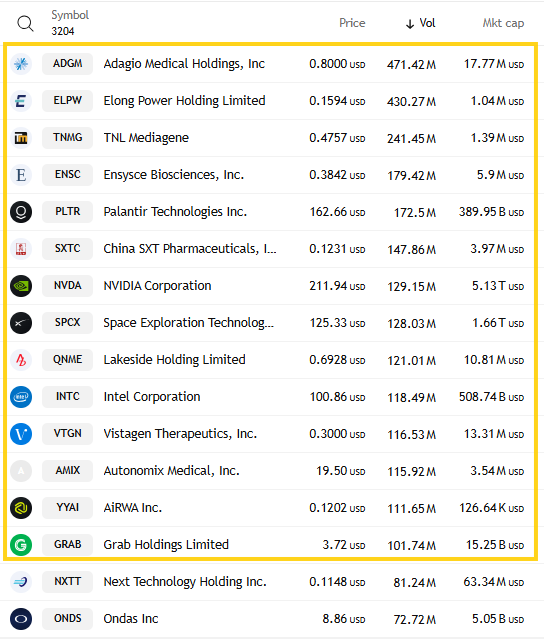Click the 430.27 M volume cell
The width and height of the screenshot is (544, 639).
412,101
